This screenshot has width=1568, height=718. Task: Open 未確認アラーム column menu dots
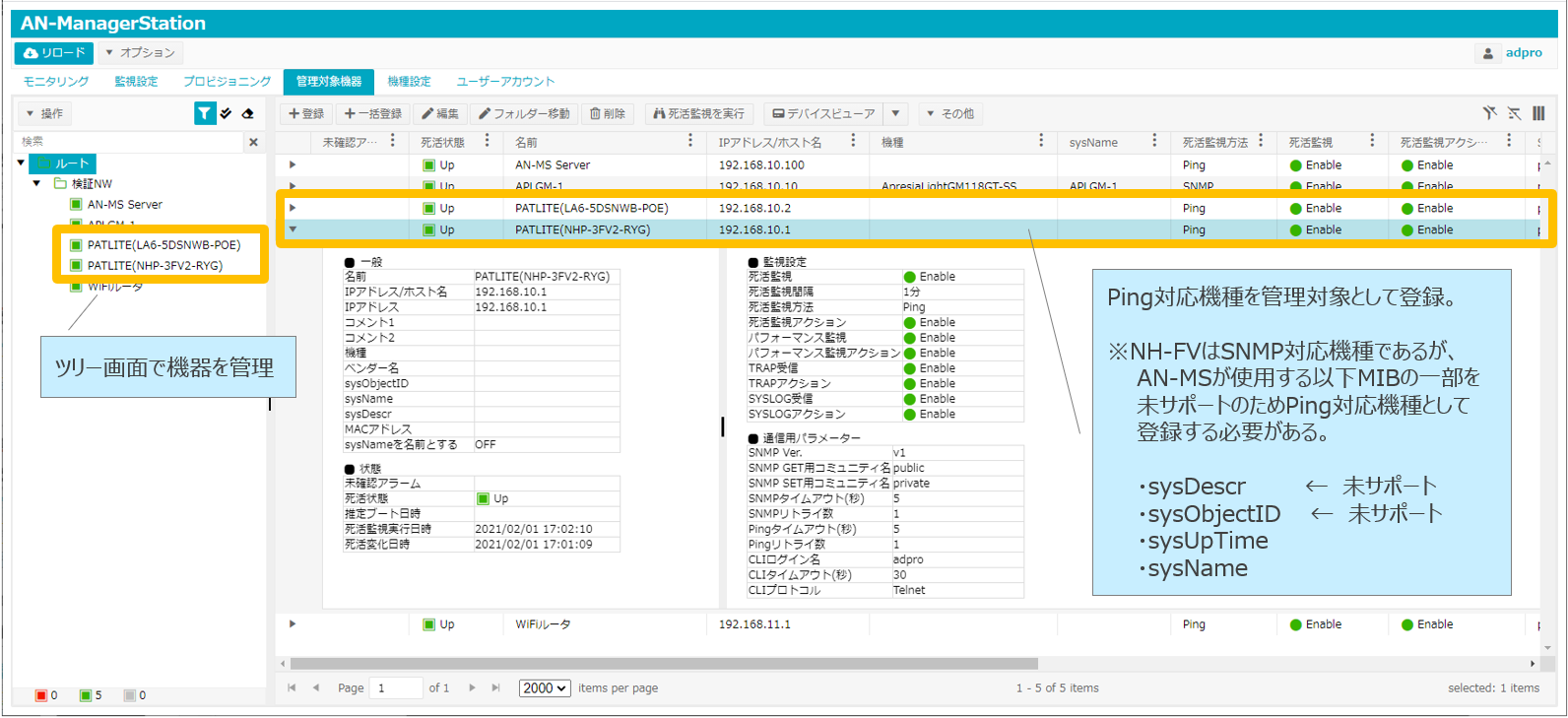pyautogui.click(x=393, y=142)
